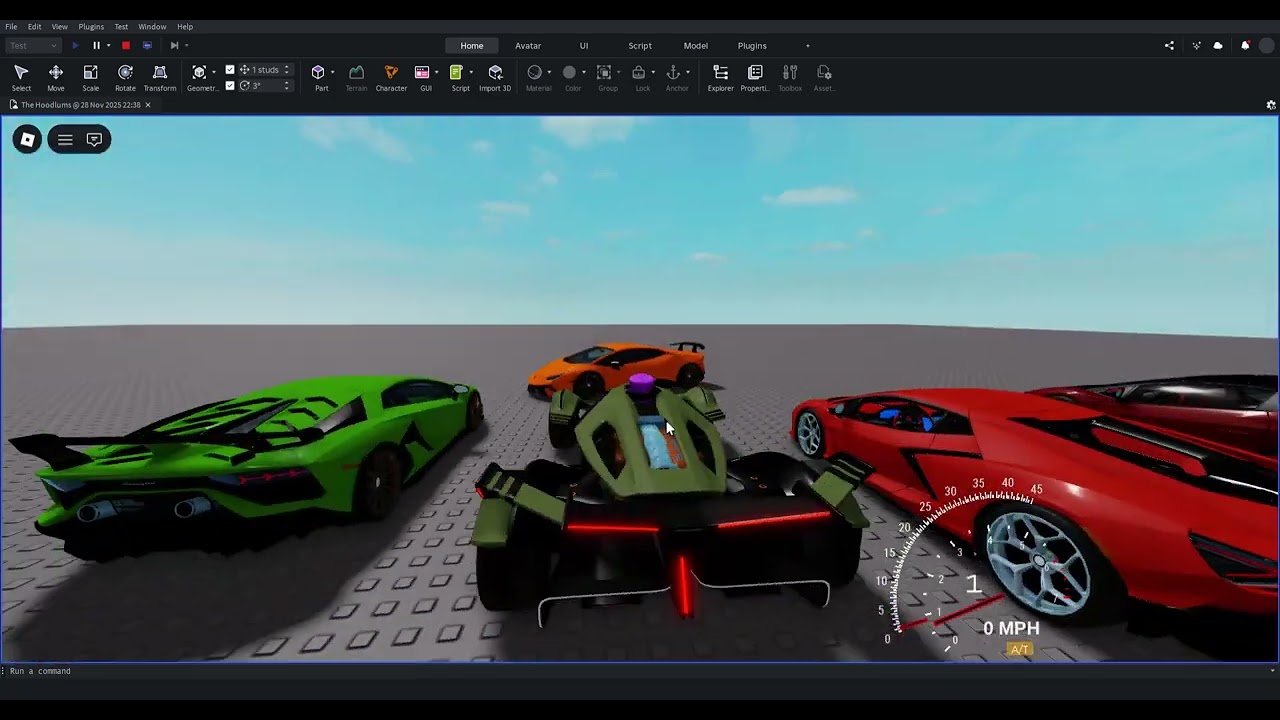Screen dimensions: 1280x720
Task: Pick the Scale tool
Action: tap(90, 78)
